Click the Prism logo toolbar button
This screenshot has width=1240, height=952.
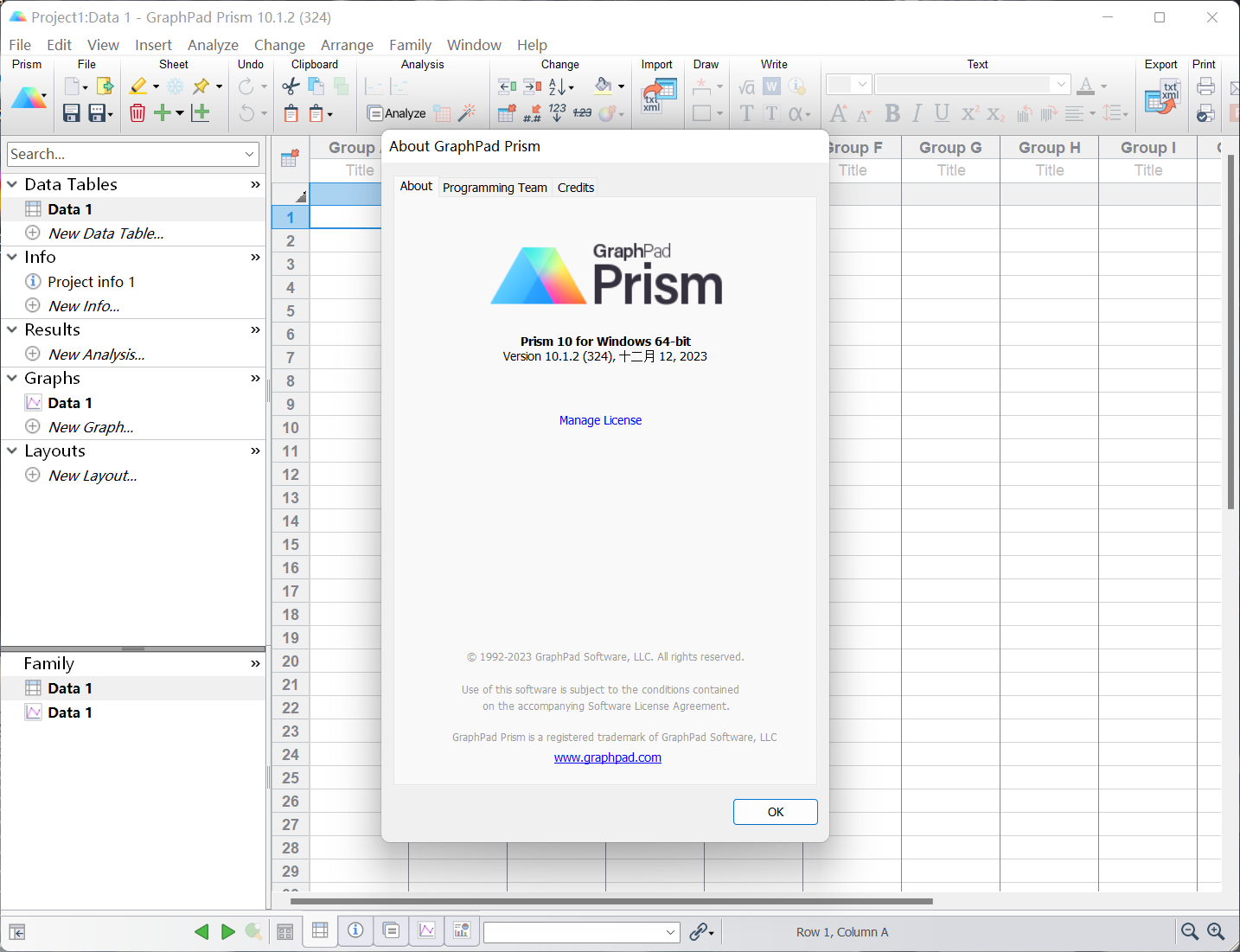point(28,98)
